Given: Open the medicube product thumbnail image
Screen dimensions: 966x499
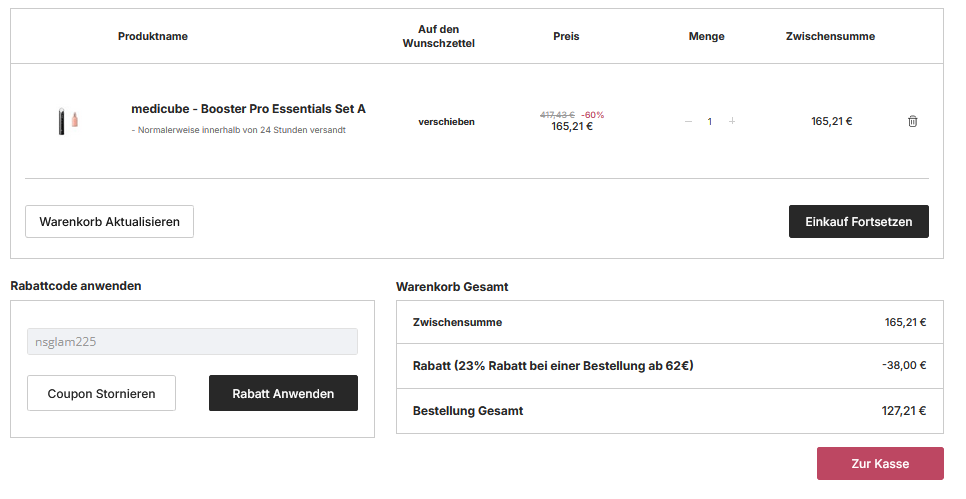Looking at the screenshot, I should pos(68,121).
